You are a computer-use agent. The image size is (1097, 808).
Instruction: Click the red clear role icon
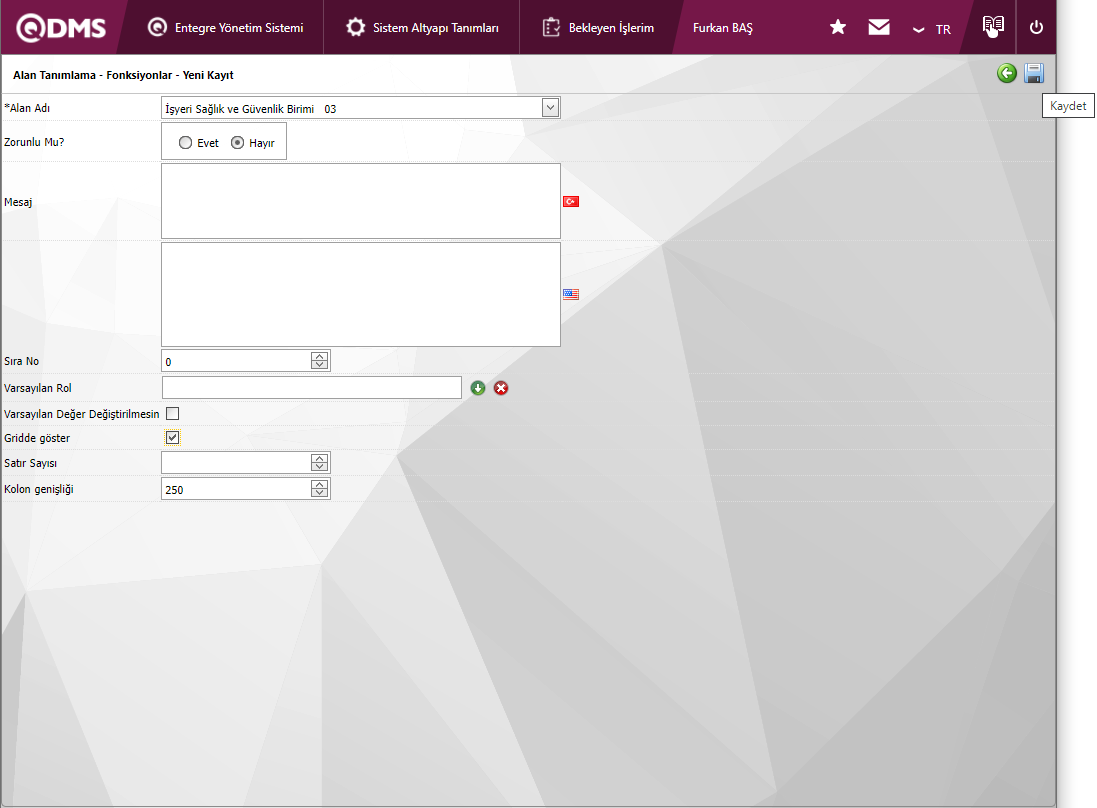pyautogui.click(x=501, y=388)
